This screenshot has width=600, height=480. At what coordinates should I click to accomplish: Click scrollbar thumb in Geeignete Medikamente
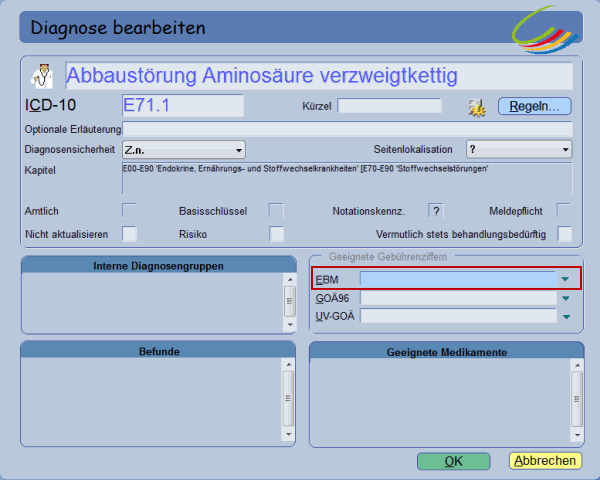577,399
